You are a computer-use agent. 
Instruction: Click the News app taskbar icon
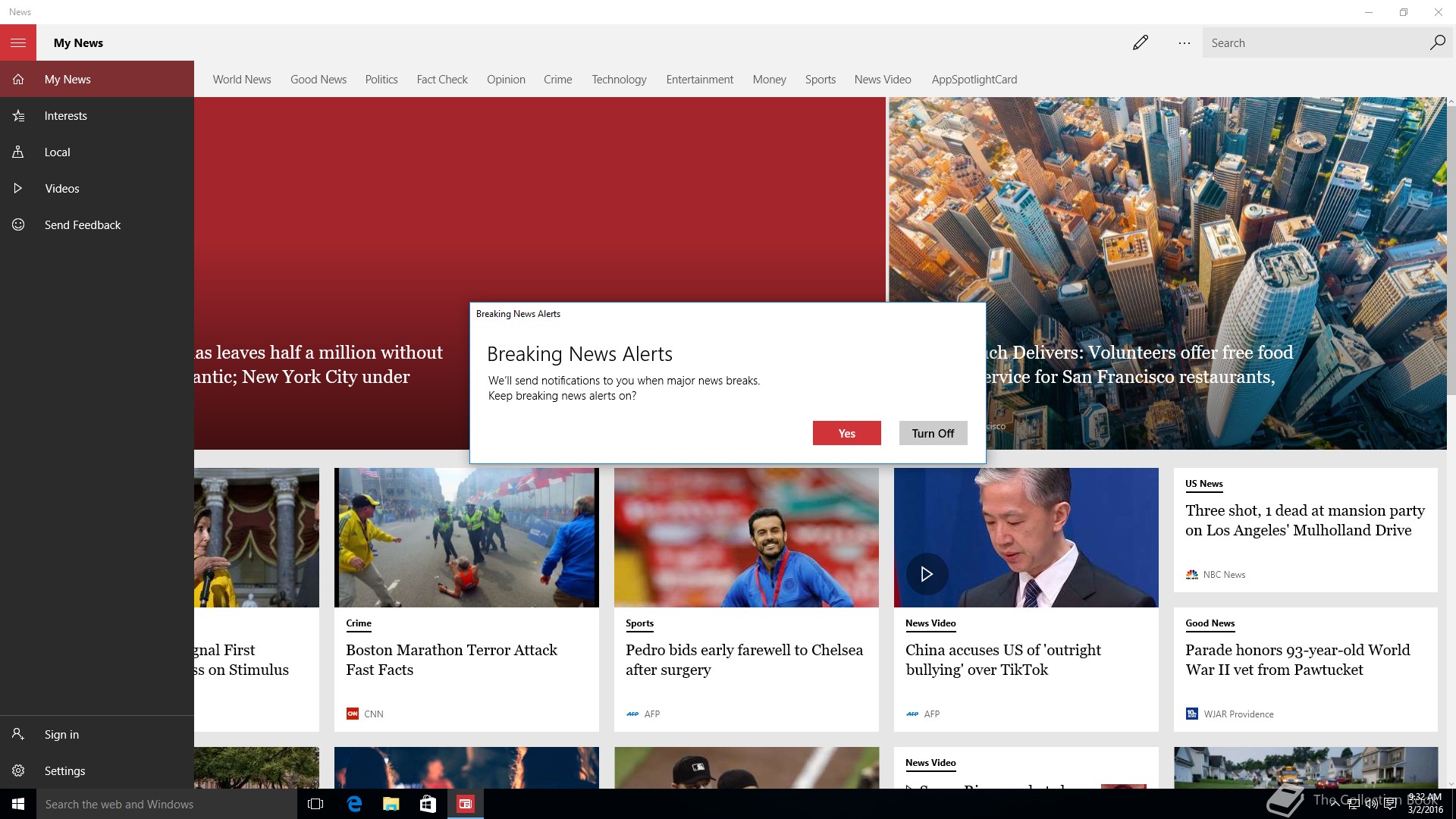pos(465,804)
